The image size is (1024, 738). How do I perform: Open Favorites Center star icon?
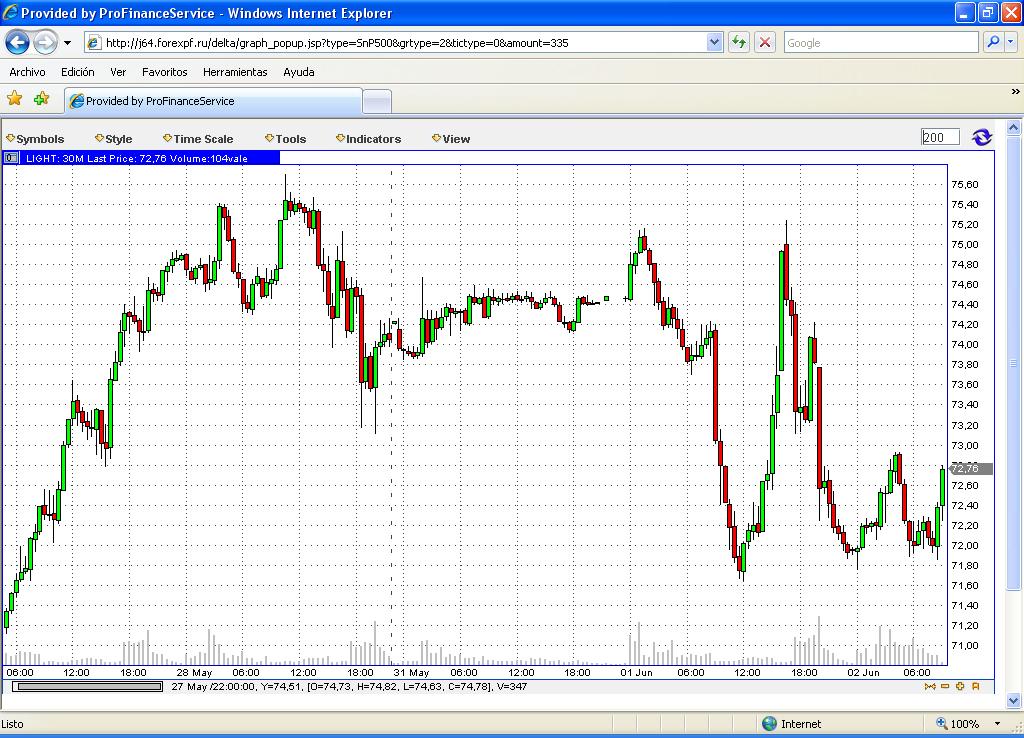click(x=14, y=99)
